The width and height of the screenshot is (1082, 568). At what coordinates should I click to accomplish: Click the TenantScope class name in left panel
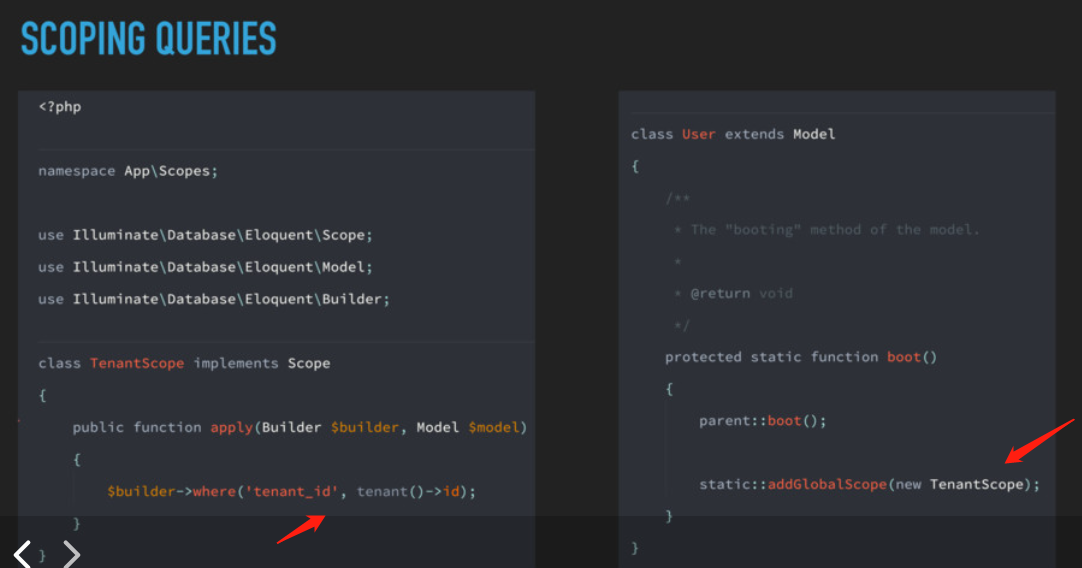(x=137, y=364)
